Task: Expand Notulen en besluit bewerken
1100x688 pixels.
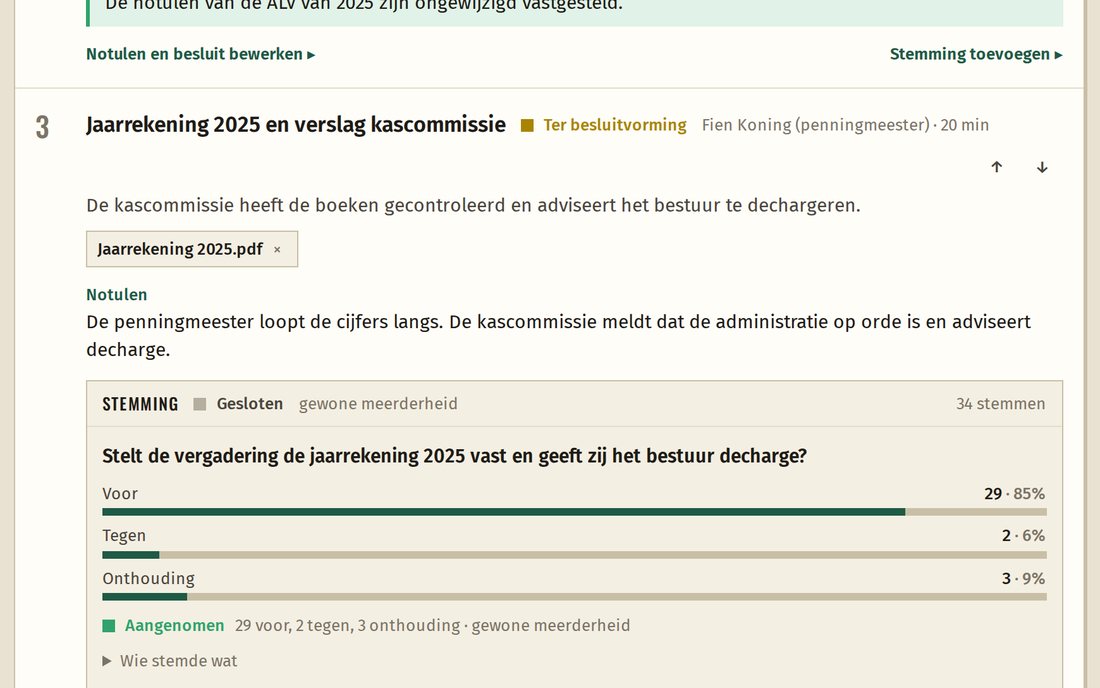Action: pos(201,54)
